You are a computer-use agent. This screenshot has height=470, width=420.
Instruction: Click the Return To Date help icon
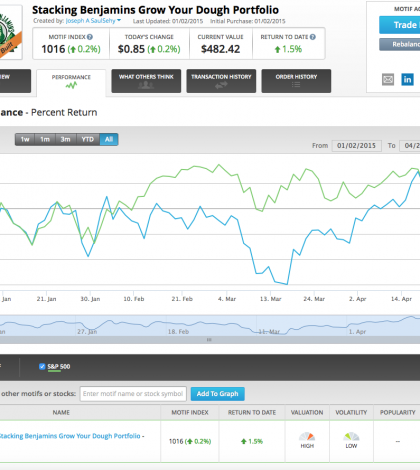(x=313, y=37)
